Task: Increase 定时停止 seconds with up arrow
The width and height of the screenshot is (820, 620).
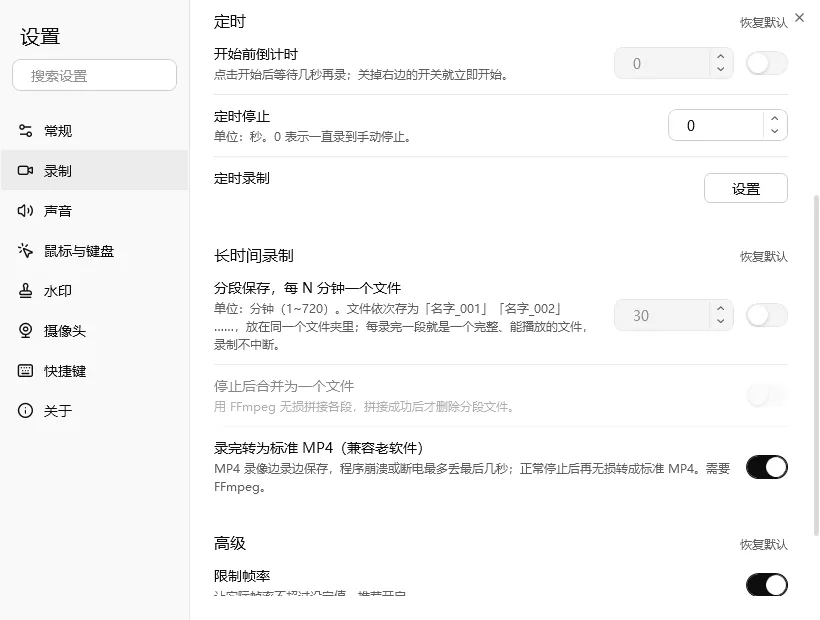Action: 775,119
